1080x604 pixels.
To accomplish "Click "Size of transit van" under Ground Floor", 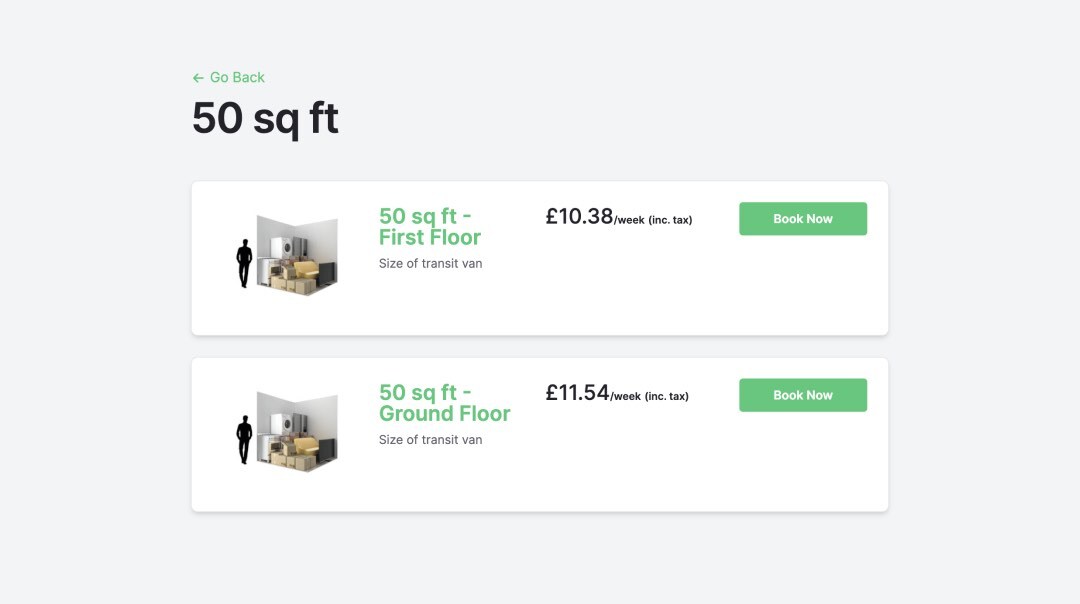I will click(x=430, y=440).
